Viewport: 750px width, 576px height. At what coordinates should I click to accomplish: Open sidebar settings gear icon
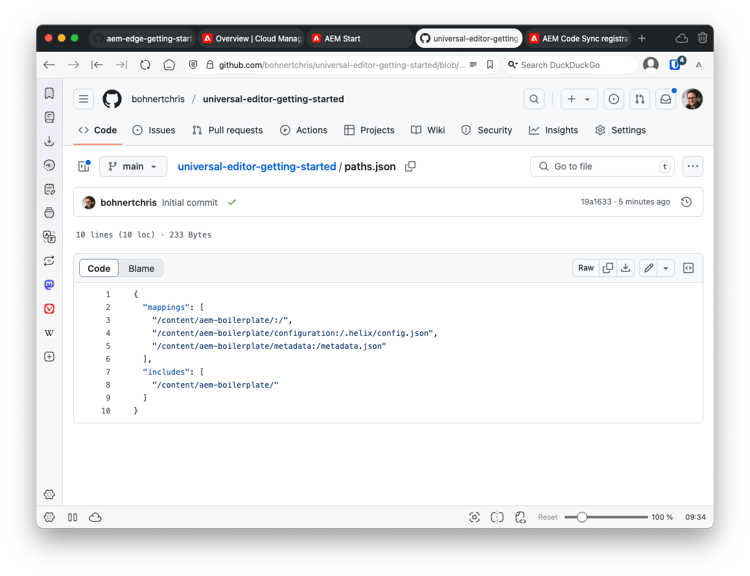pyautogui.click(x=49, y=494)
